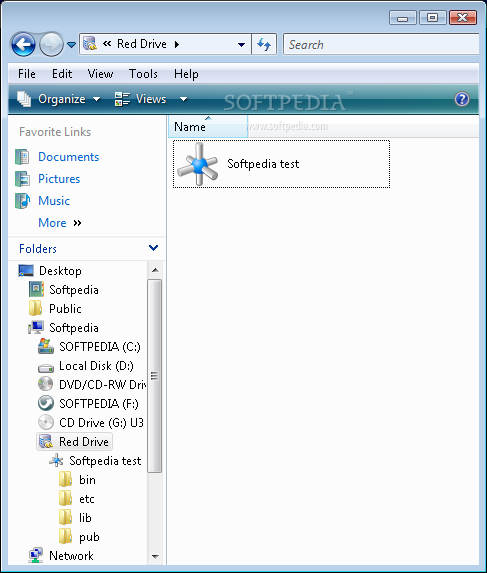This screenshot has height=573, width=487.
Task: Click the folder tree scroll down arrow
Action: coord(155,557)
